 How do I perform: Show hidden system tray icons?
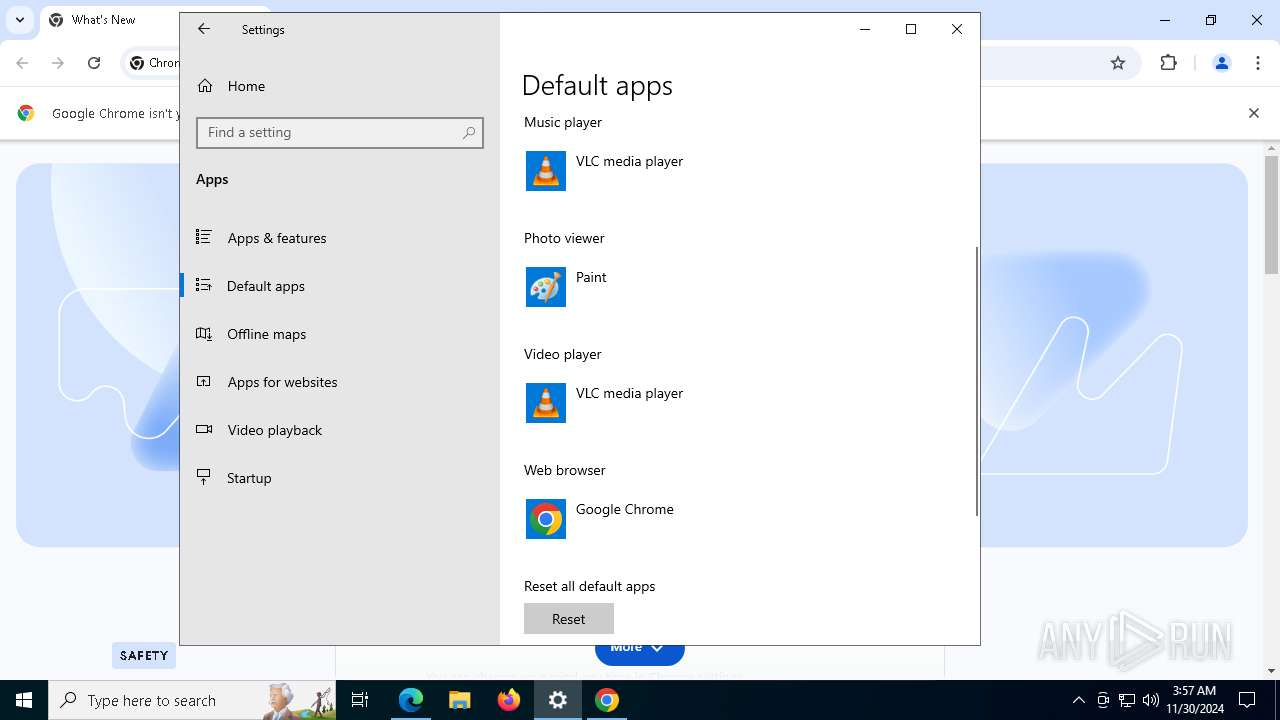pos(1078,700)
